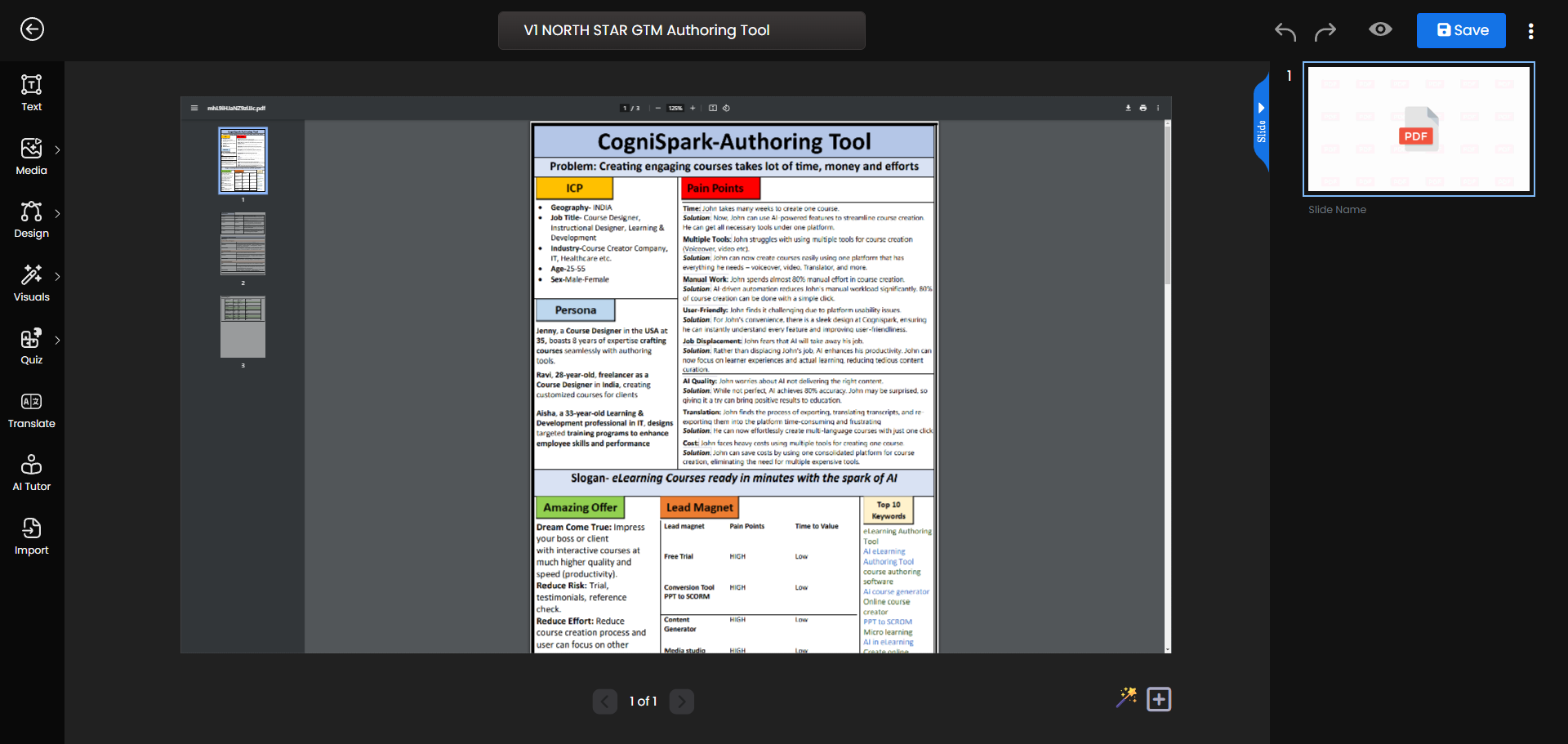Open the Translate tool
1568x744 pixels.
(32, 409)
